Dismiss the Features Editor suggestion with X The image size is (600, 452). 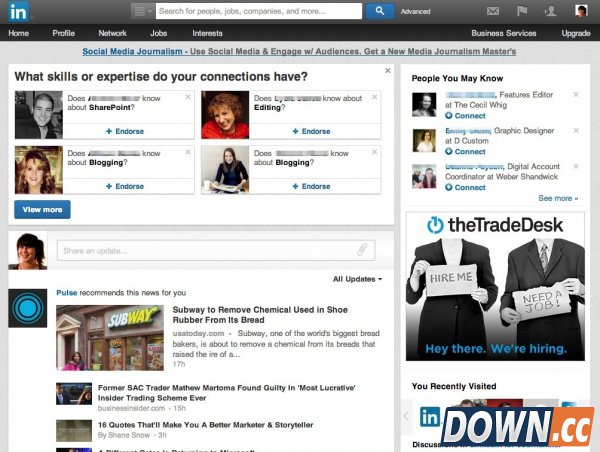pos(576,95)
